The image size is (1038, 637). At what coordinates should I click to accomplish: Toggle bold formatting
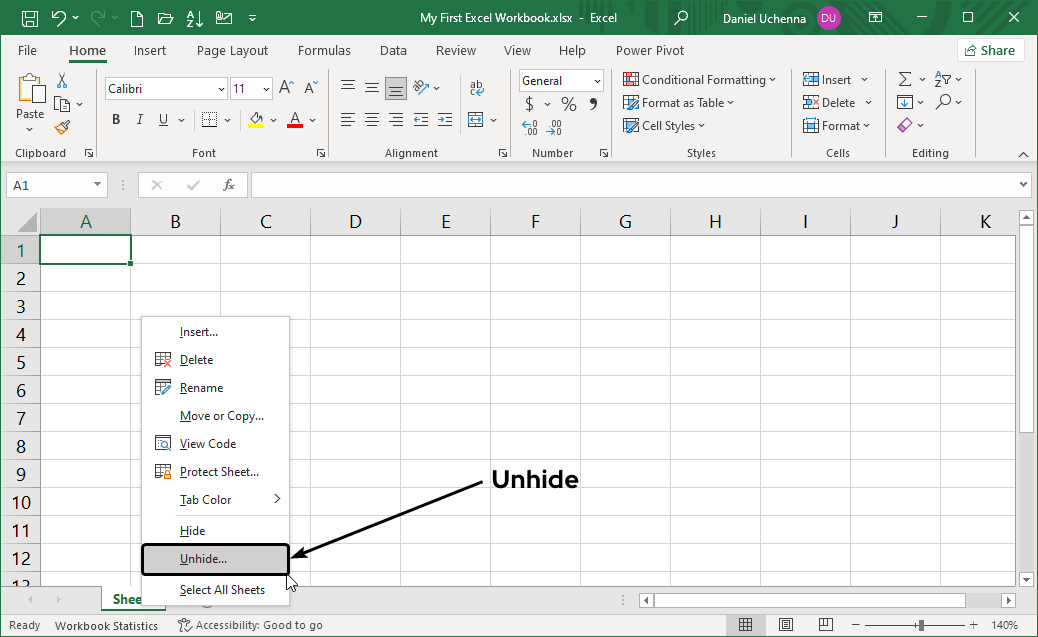tap(115, 119)
